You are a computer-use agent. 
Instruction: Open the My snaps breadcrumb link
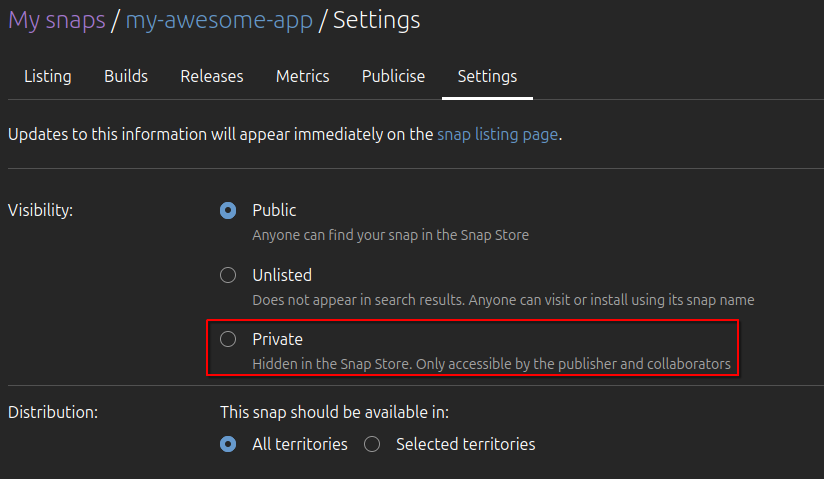click(x=57, y=20)
